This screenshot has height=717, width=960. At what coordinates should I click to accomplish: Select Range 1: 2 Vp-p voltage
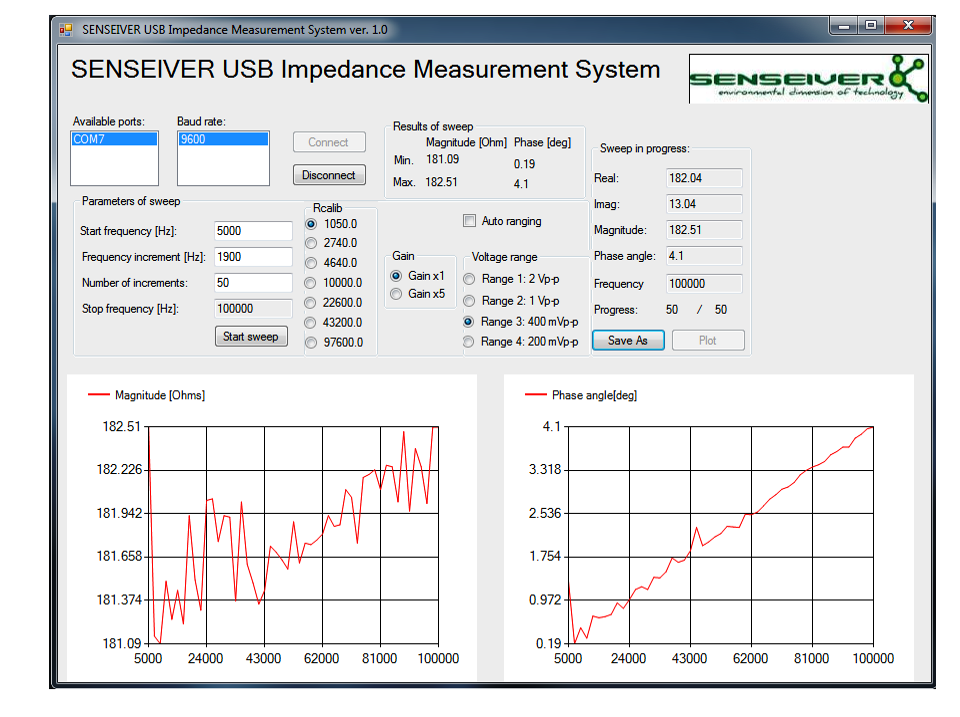(x=470, y=280)
